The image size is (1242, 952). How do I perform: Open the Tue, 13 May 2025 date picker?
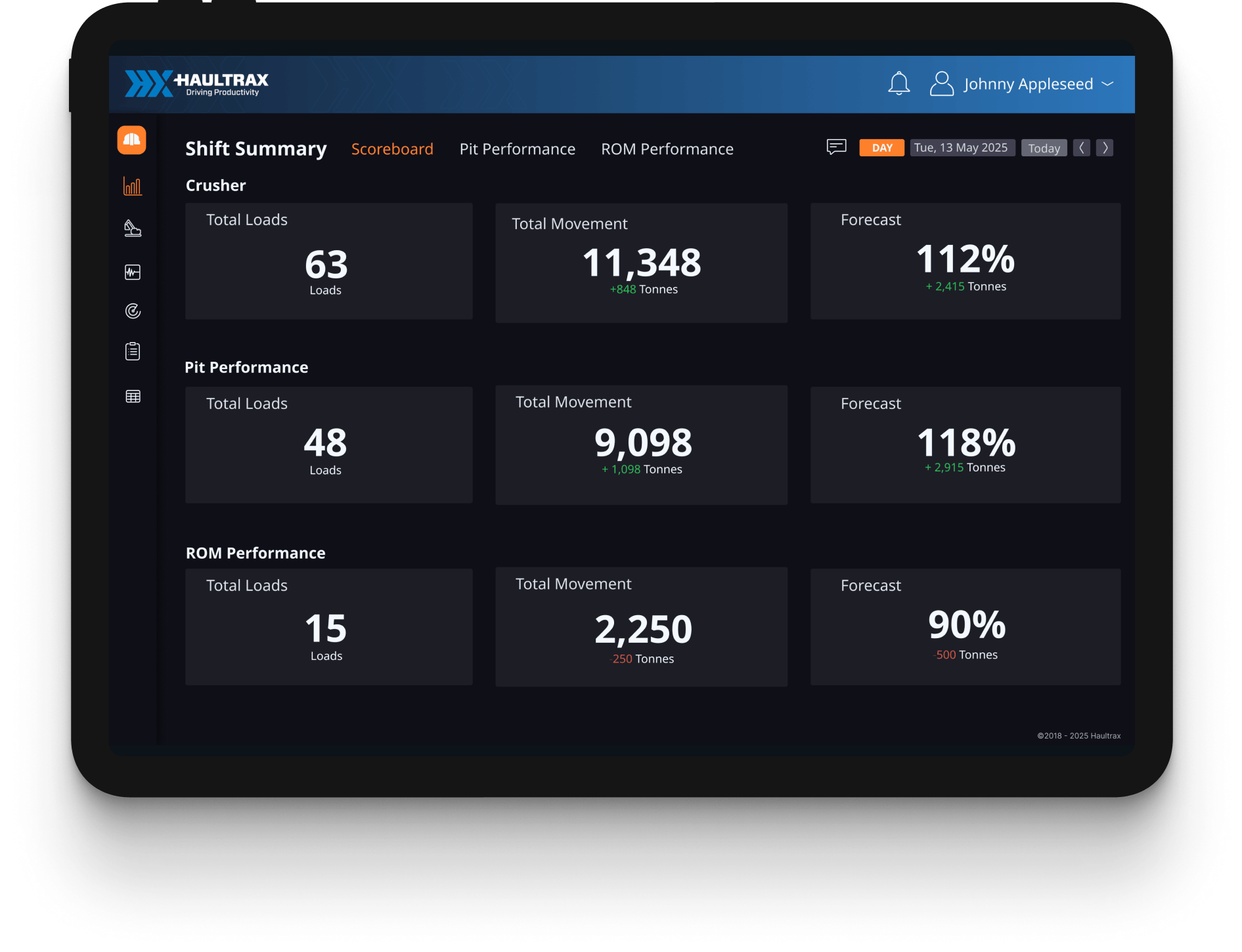point(962,148)
